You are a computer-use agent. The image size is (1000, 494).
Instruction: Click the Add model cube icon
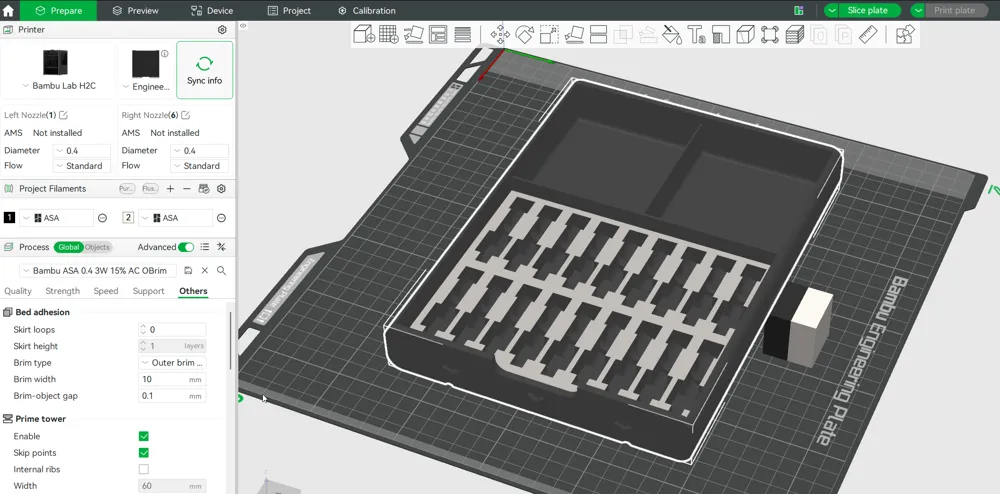point(364,34)
